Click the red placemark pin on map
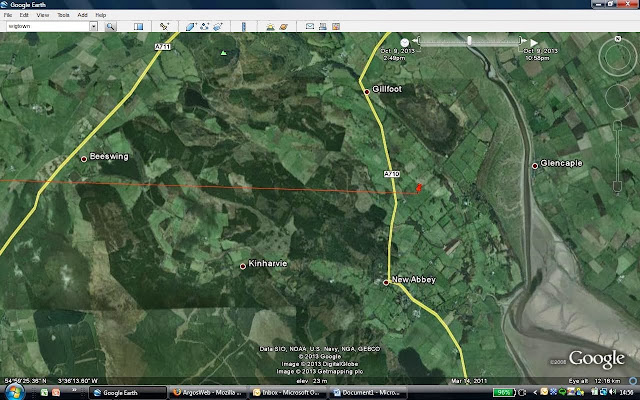 pos(418,188)
